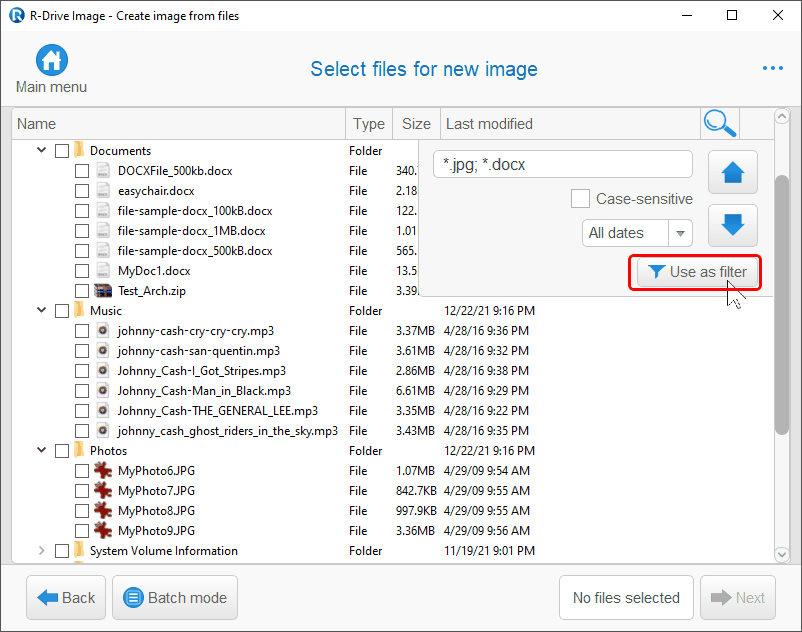The width and height of the screenshot is (802, 632).
Task: Select the easychair.docx checkbox
Action: click(82, 191)
